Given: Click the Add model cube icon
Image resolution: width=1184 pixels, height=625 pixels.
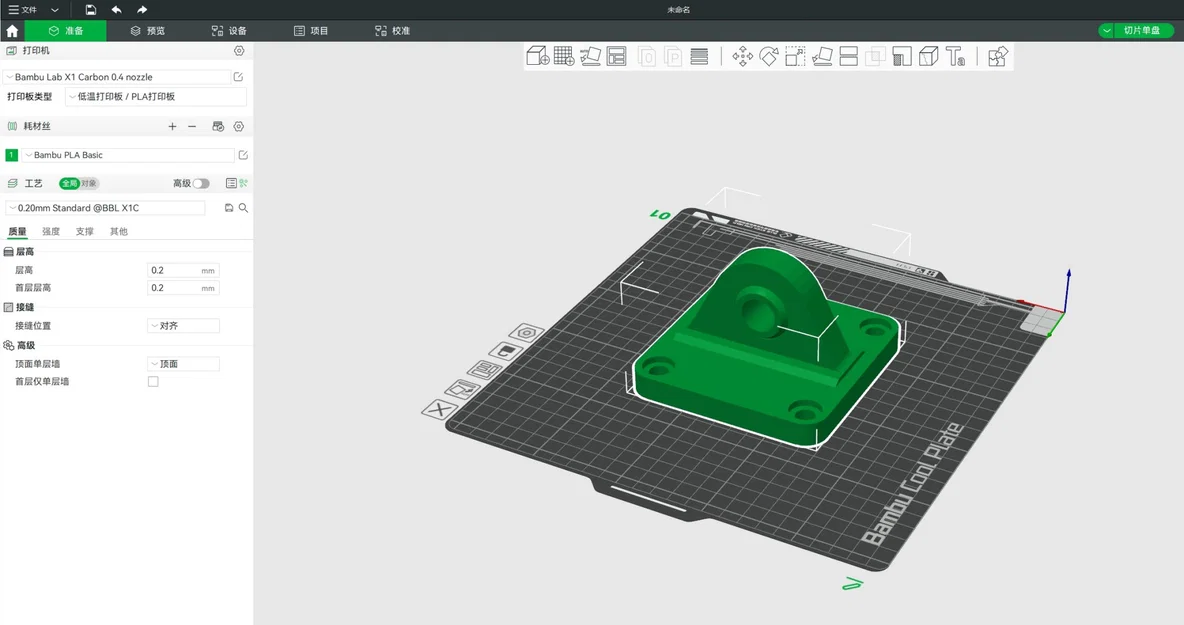Looking at the screenshot, I should click(x=538, y=56).
